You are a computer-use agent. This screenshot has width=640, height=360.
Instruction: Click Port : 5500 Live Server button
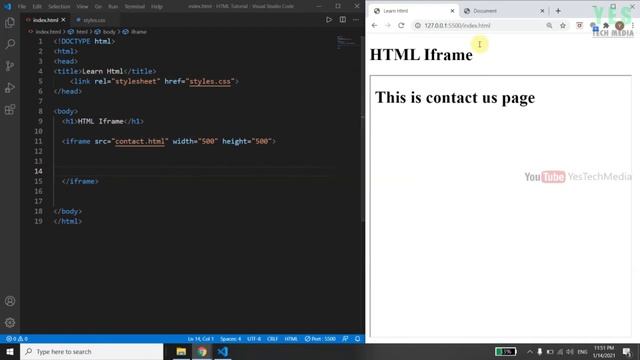click(x=320, y=339)
